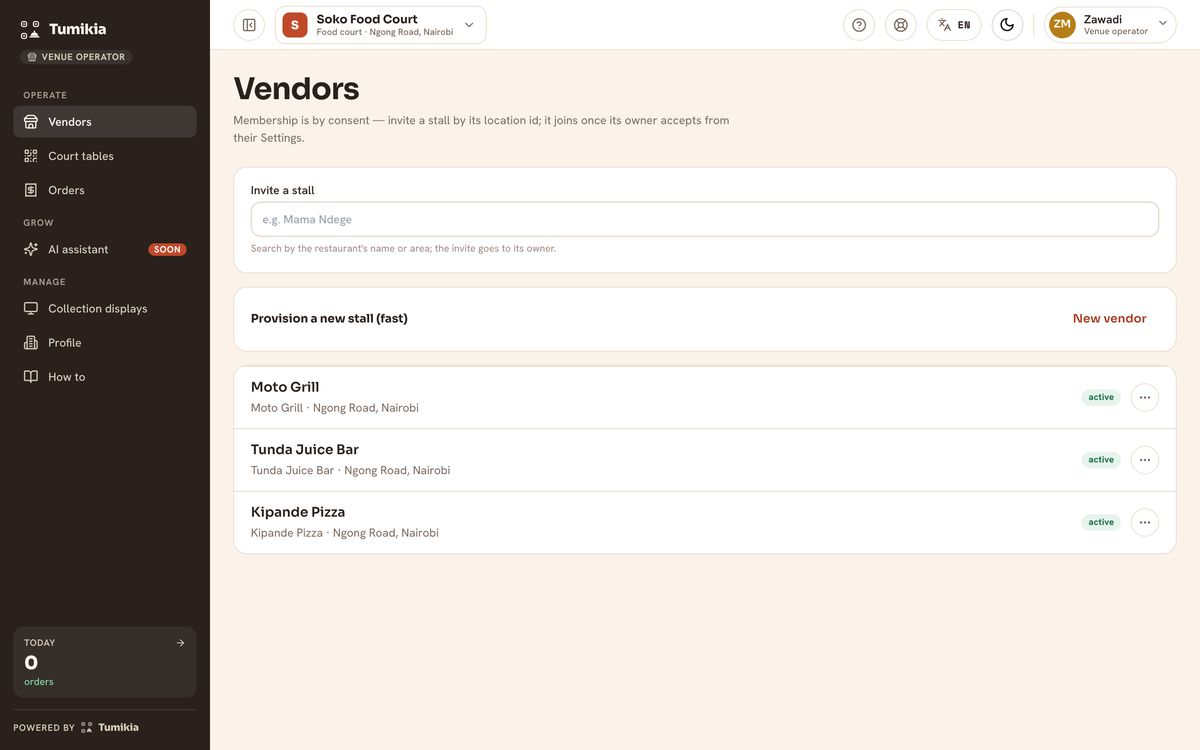Click the Powered by Tumikia link
Image resolution: width=1200 pixels, height=750 pixels.
click(x=76, y=727)
